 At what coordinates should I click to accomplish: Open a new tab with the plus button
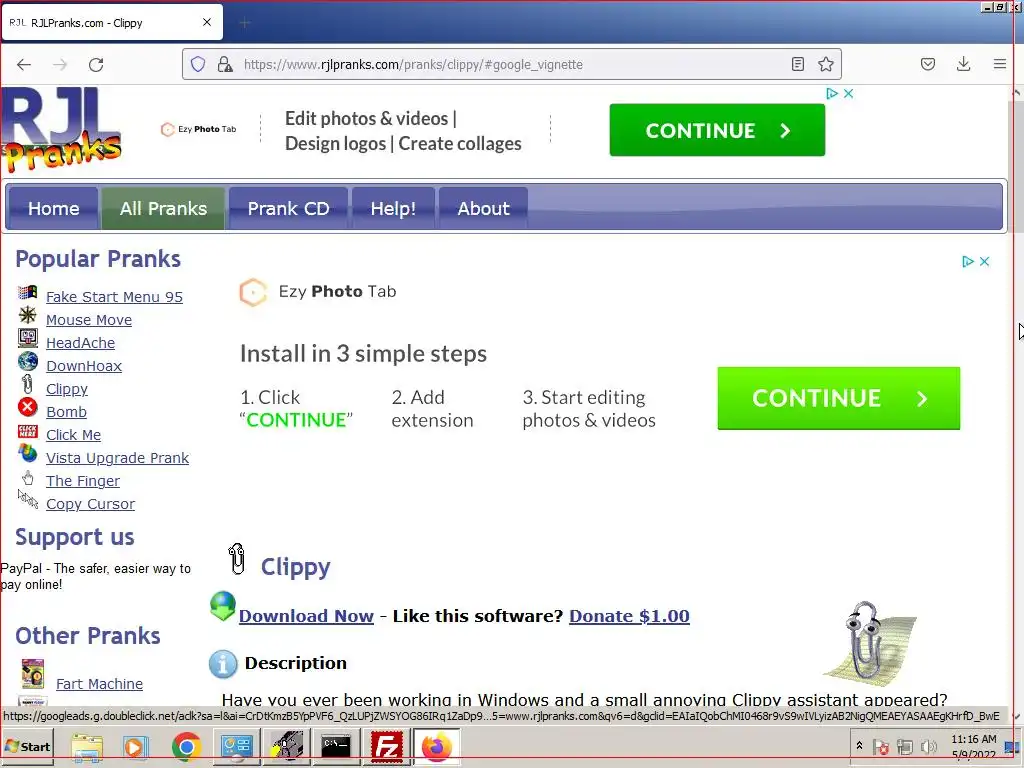tap(245, 24)
